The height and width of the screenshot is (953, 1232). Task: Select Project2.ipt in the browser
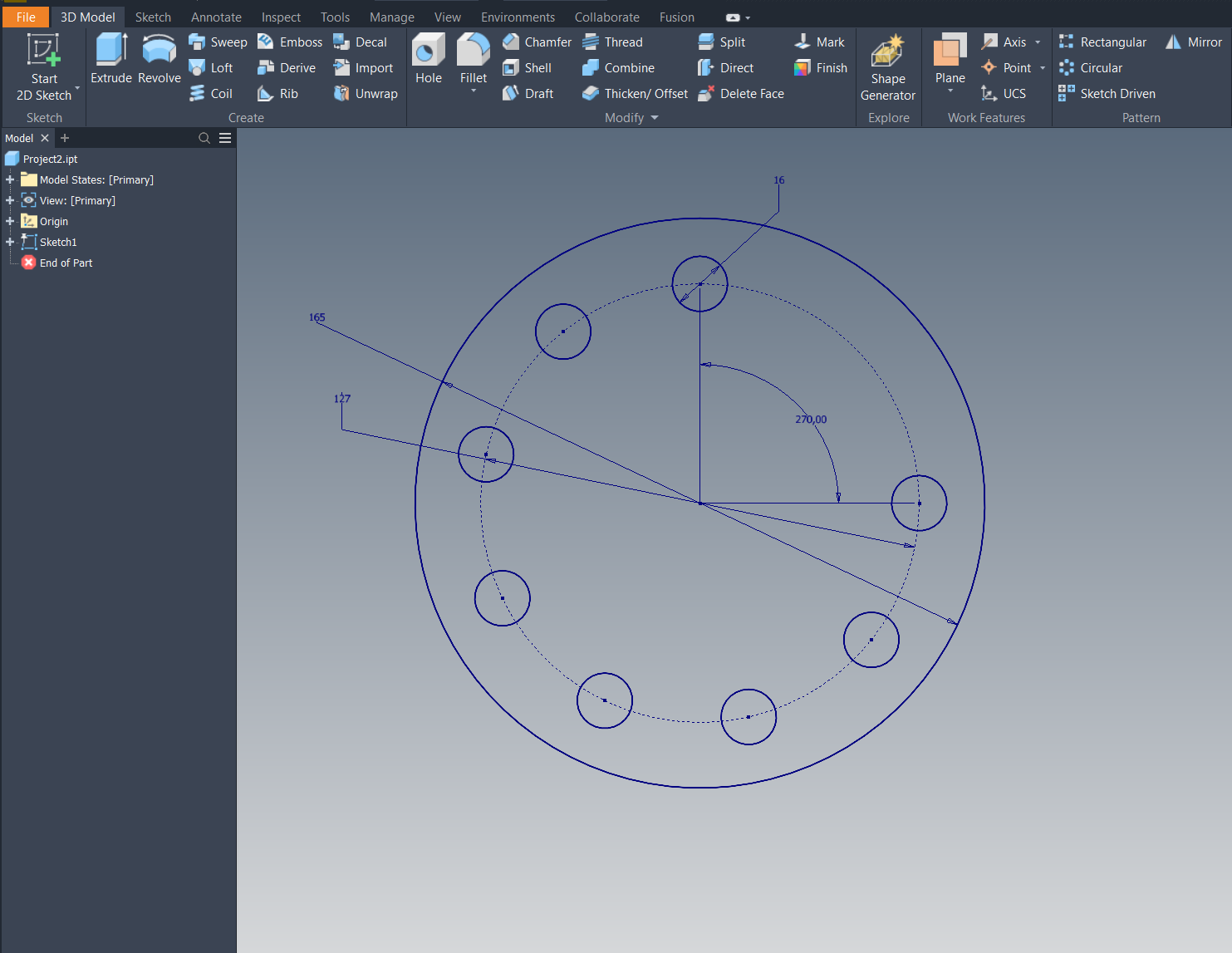pos(50,159)
